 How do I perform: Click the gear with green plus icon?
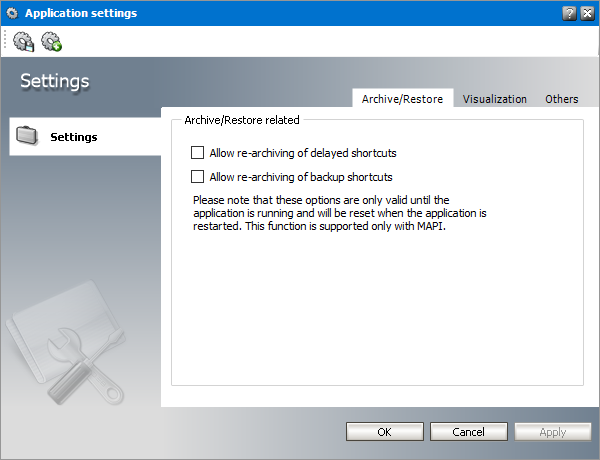[x=51, y=41]
